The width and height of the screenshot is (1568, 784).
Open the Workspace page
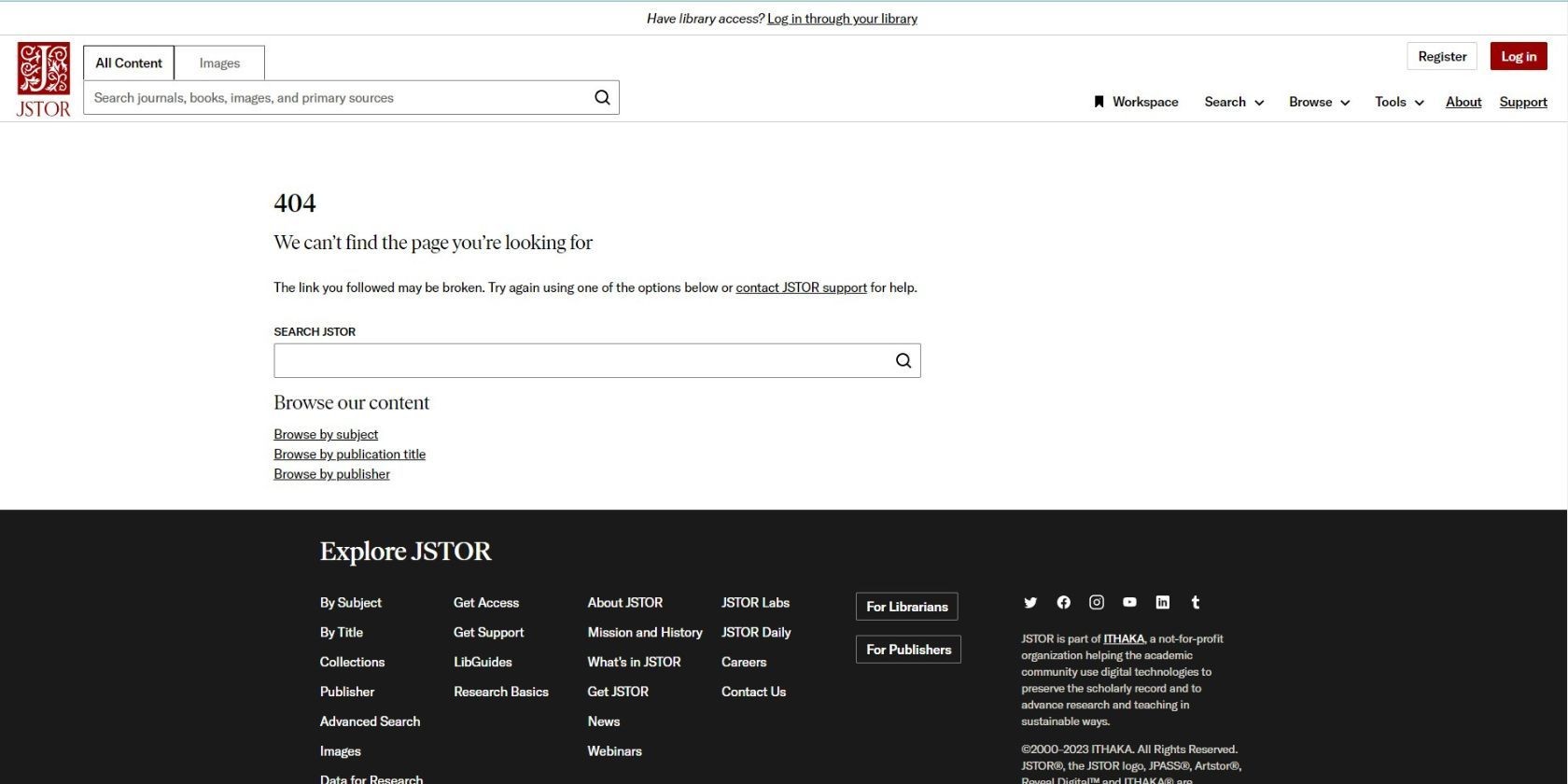point(1136,102)
